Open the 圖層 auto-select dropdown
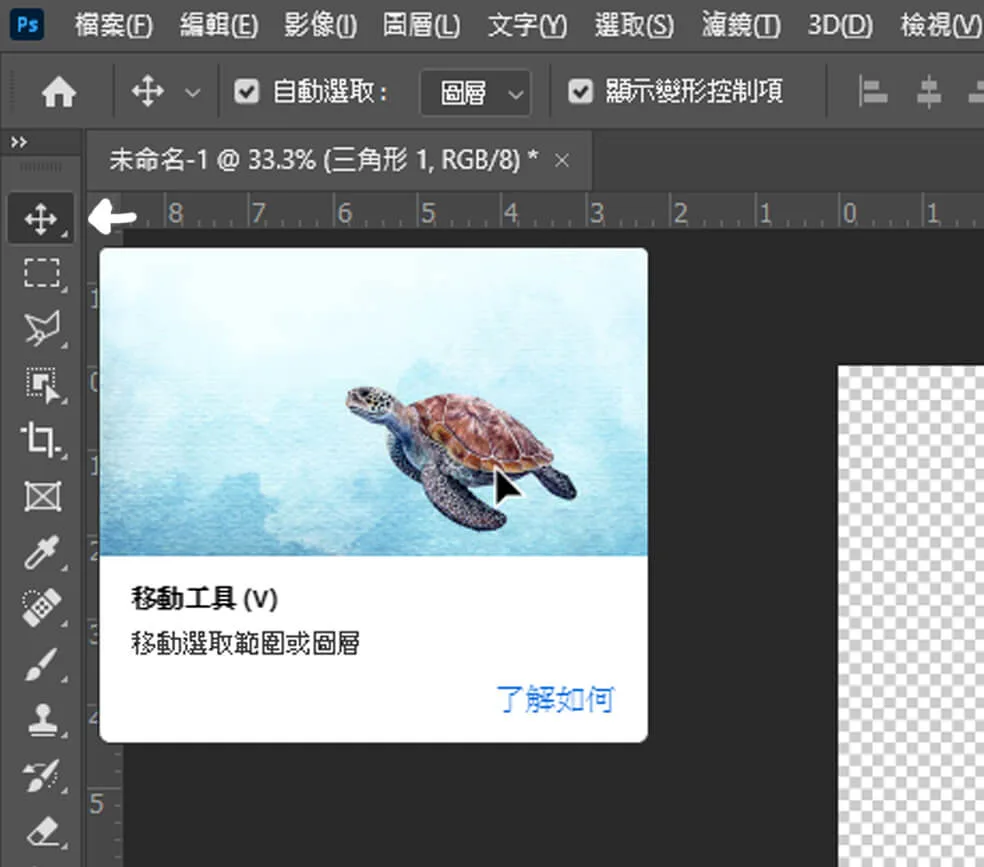984x867 pixels. [x=476, y=93]
